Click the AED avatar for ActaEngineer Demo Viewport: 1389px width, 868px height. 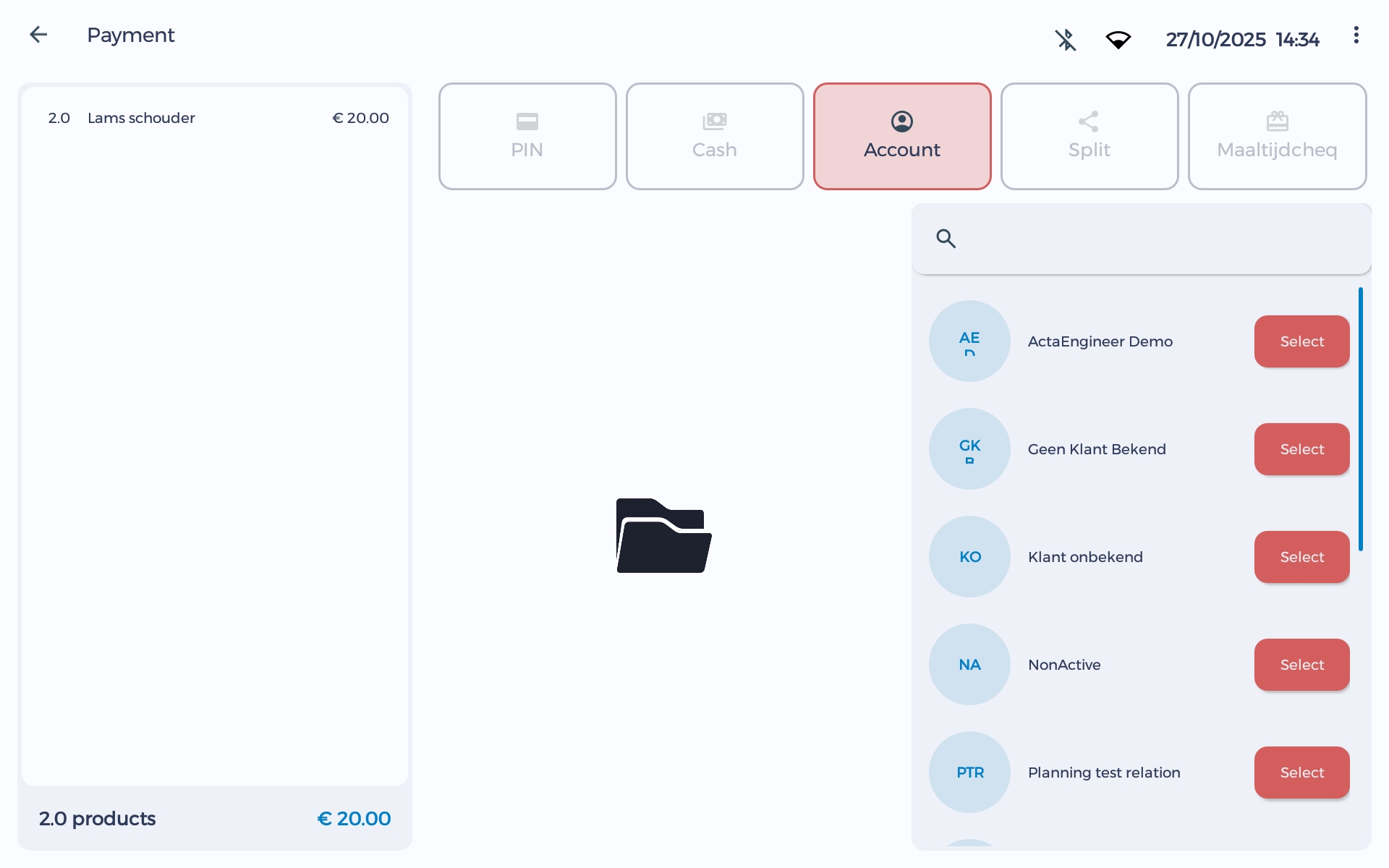[x=969, y=341]
